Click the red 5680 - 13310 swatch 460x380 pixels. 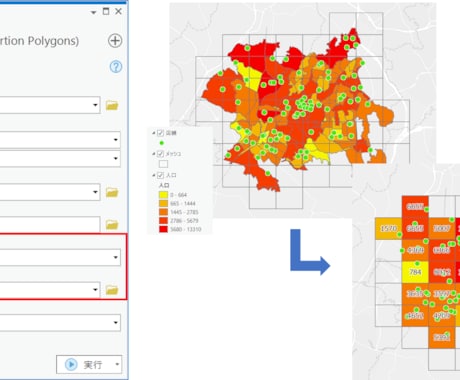(x=163, y=229)
